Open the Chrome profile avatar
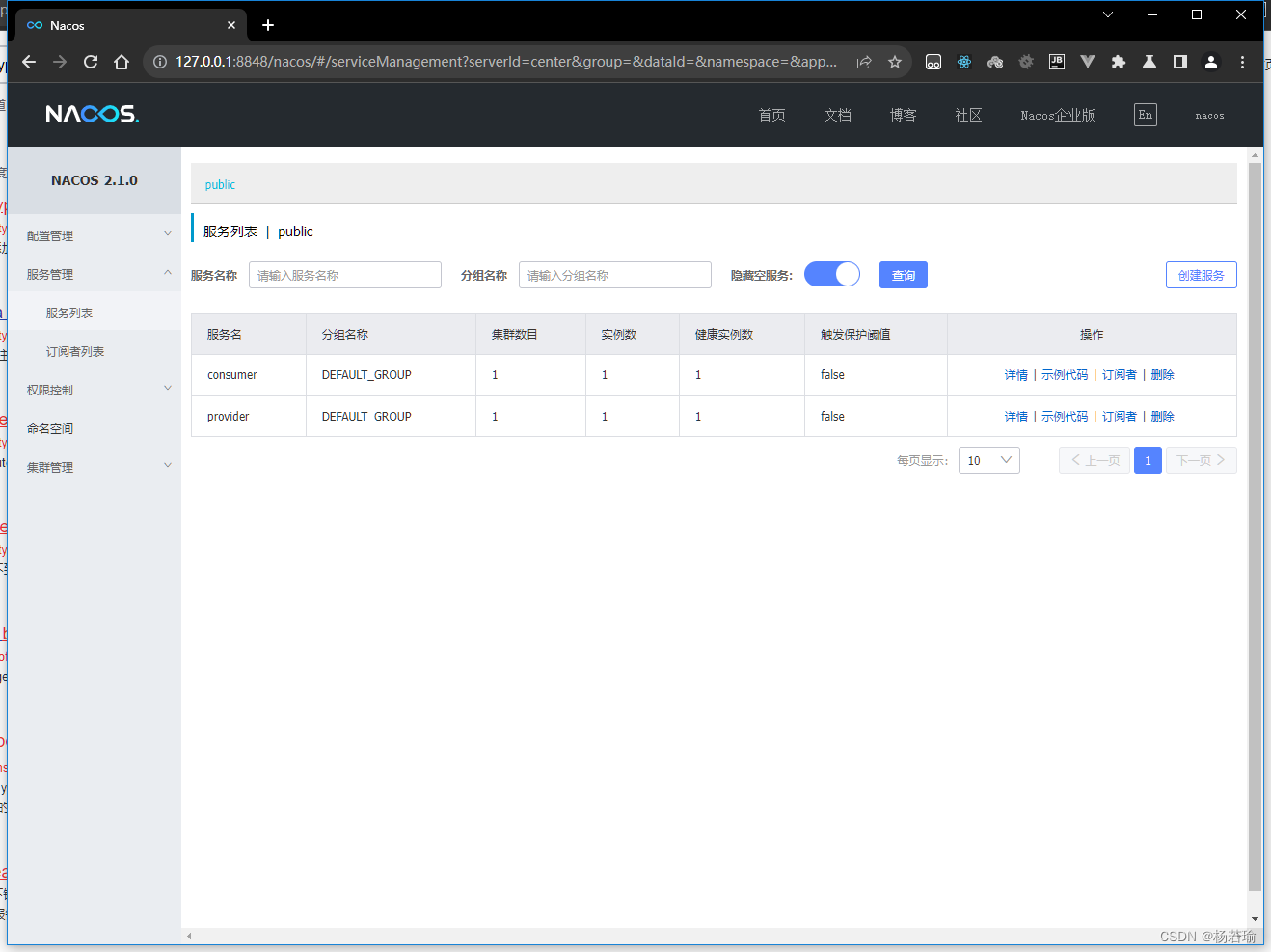This screenshot has width=1271, height=952. coord(1211,62)
